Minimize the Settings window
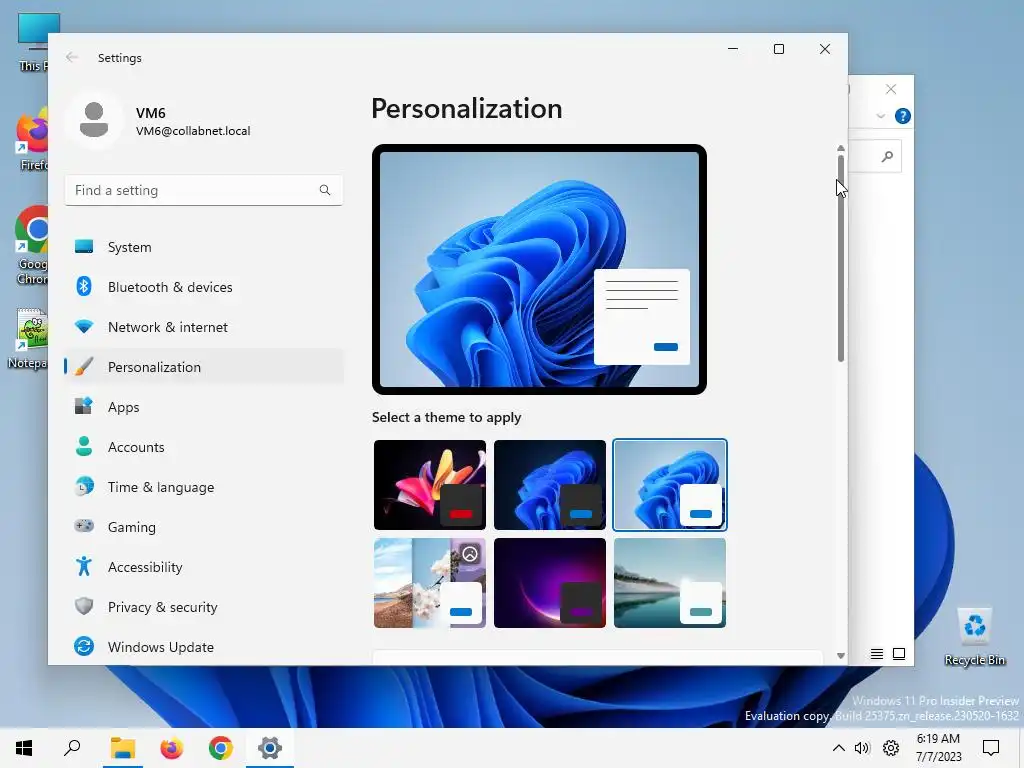Image resolution: width=1024 pixels, height=768 pixels. click(x=733, y=49)
